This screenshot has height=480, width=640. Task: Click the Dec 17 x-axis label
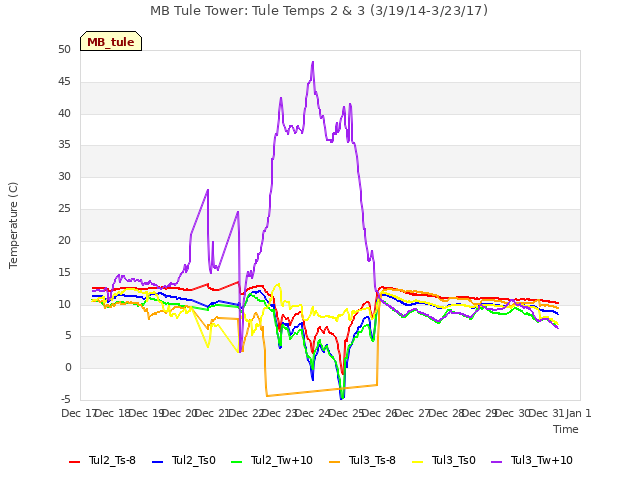(78, 413)
